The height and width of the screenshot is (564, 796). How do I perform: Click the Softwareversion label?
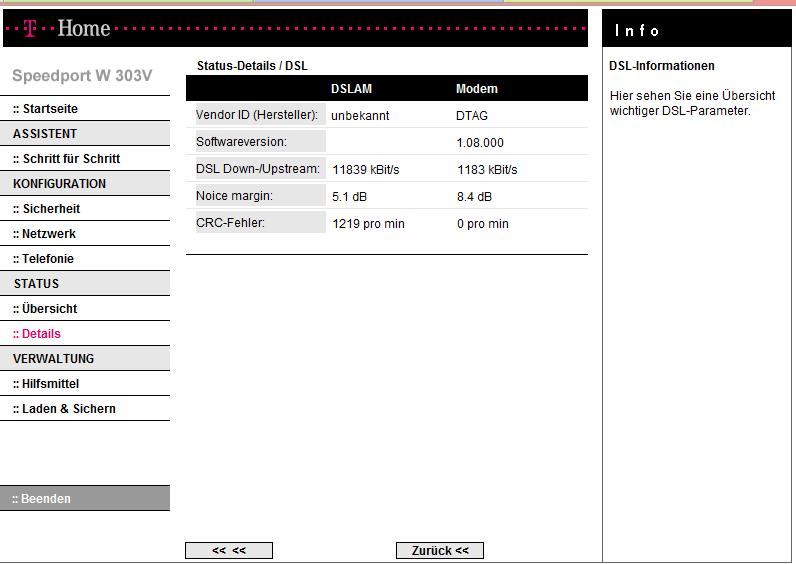241,142
